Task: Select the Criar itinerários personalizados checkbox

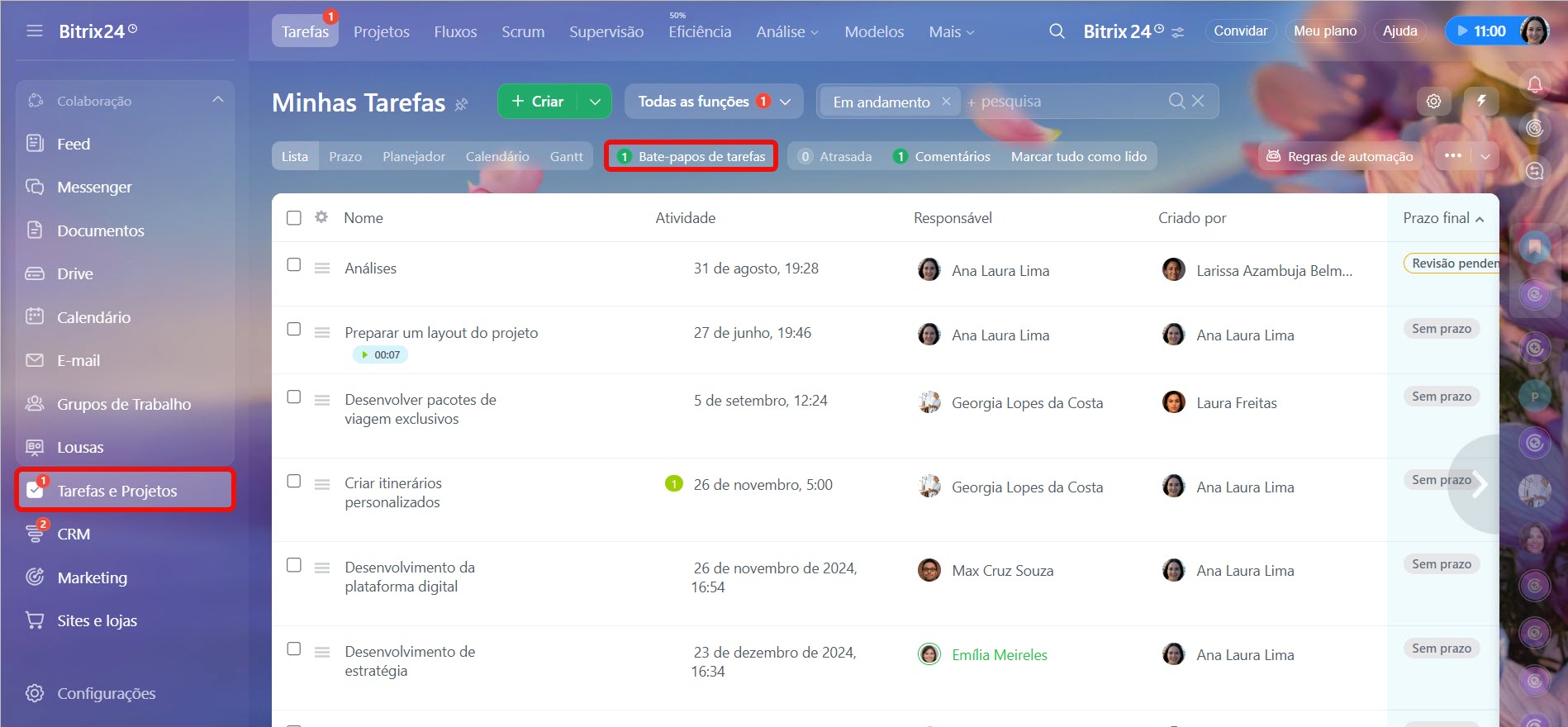Action: coord(294,481)
